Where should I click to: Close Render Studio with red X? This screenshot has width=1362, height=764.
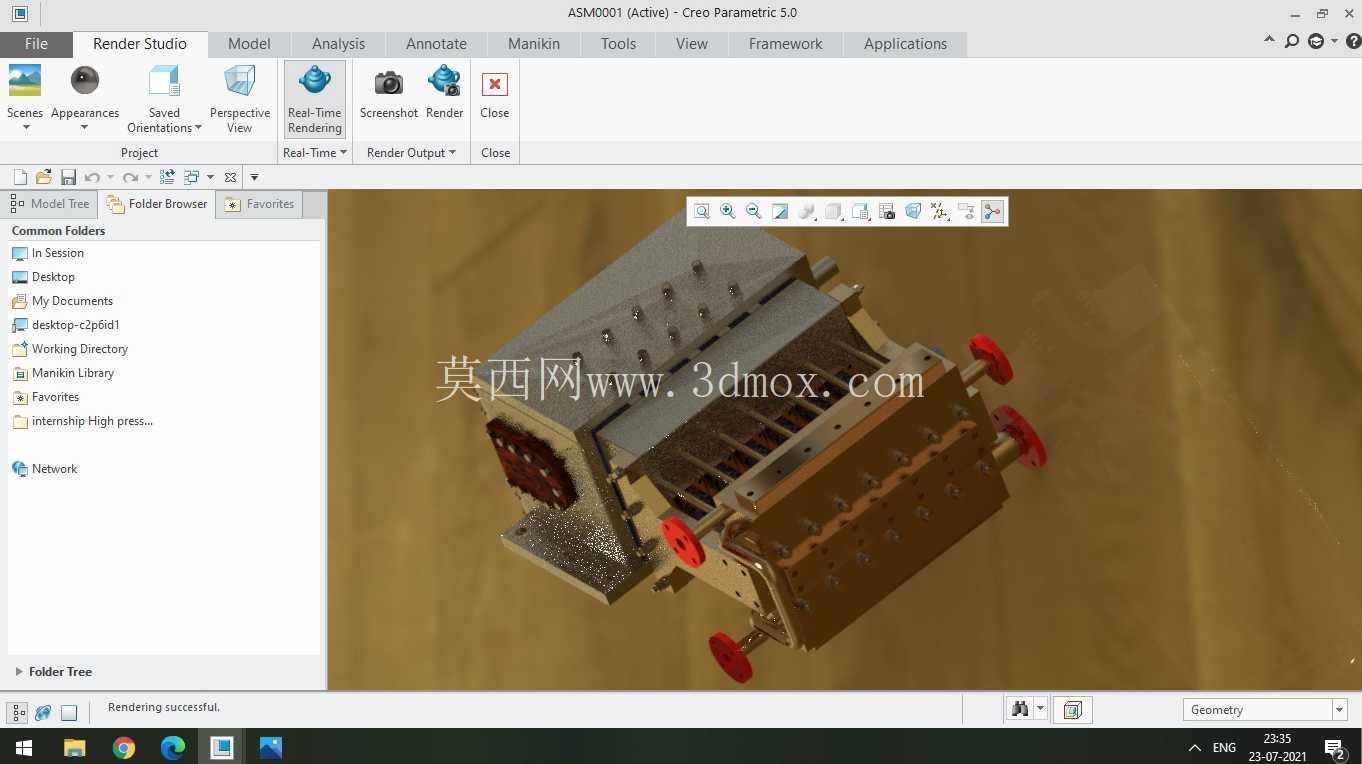(x=494, y=84)
